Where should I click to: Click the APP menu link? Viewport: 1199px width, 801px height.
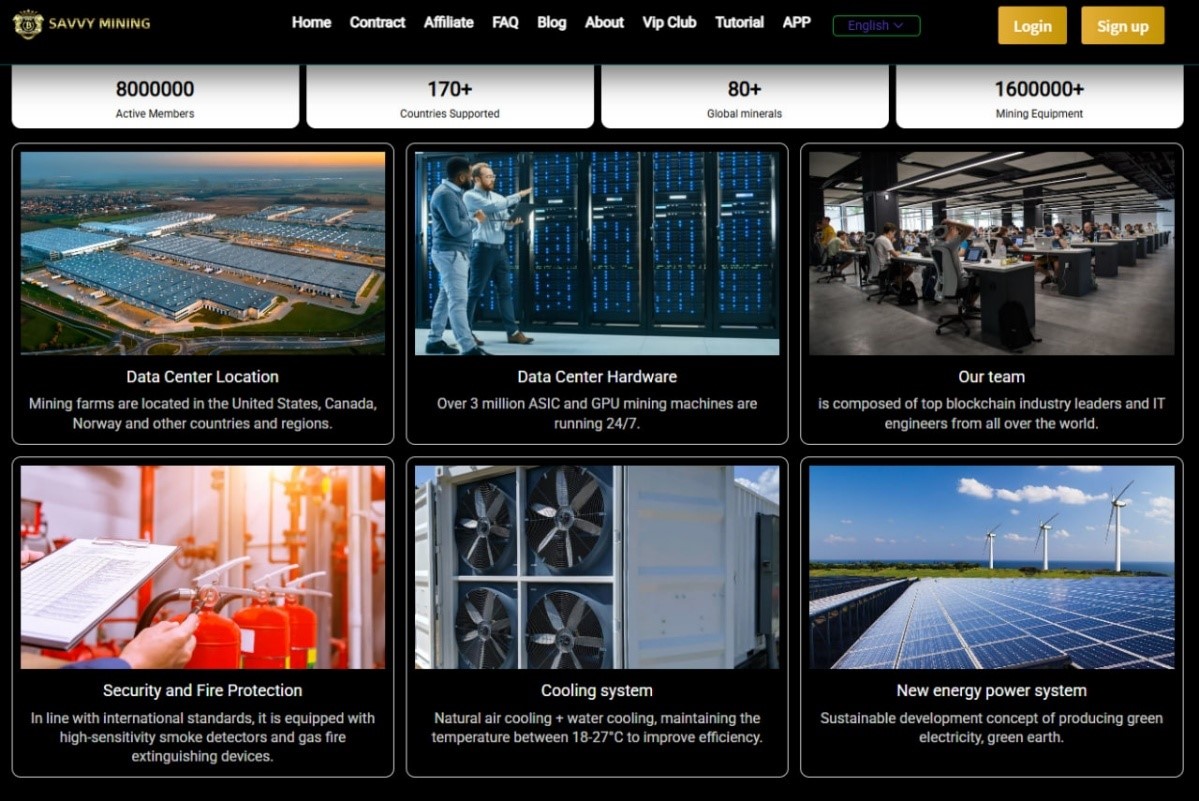(796, 22)
